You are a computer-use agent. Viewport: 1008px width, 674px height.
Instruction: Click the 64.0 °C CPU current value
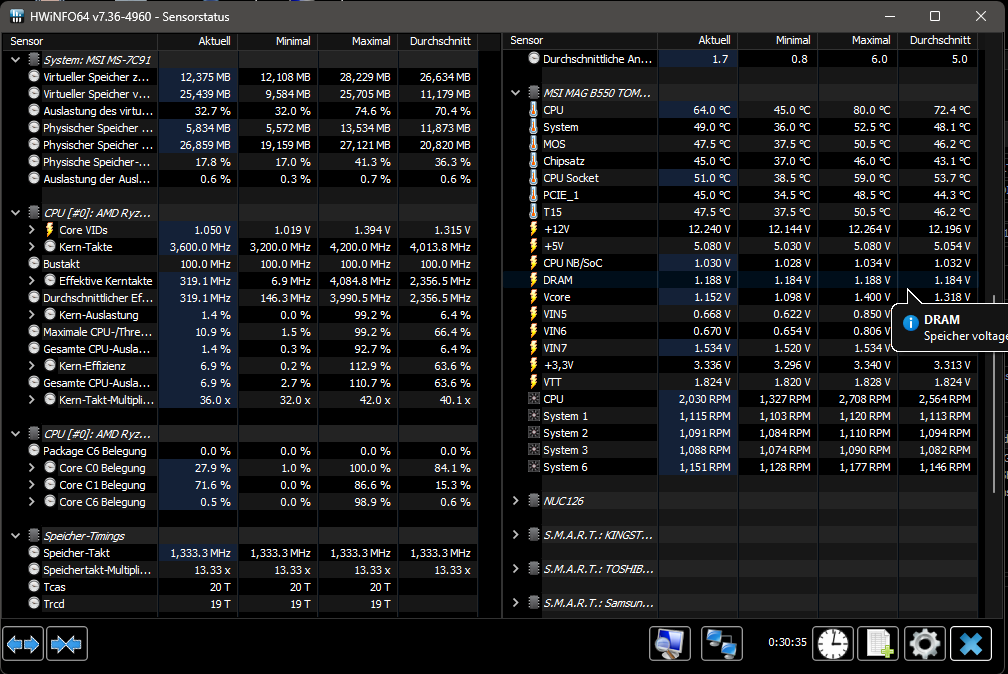[712, 110]
